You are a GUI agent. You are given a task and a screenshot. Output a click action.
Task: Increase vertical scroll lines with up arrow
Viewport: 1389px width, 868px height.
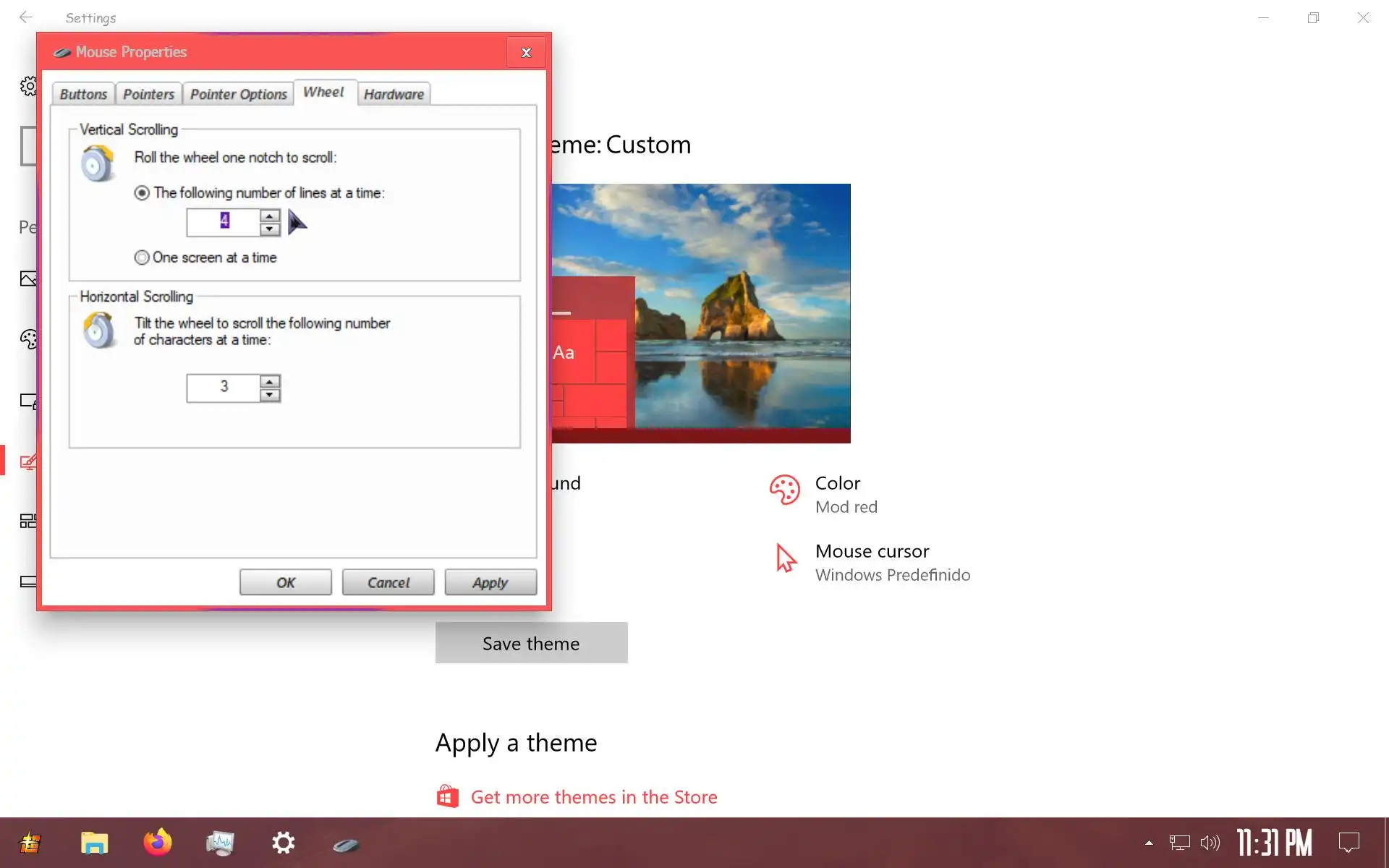270,216
